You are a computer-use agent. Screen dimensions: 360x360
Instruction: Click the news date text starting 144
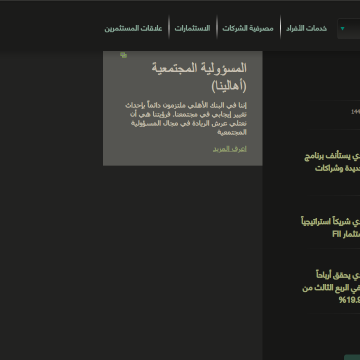click(355, 112)
